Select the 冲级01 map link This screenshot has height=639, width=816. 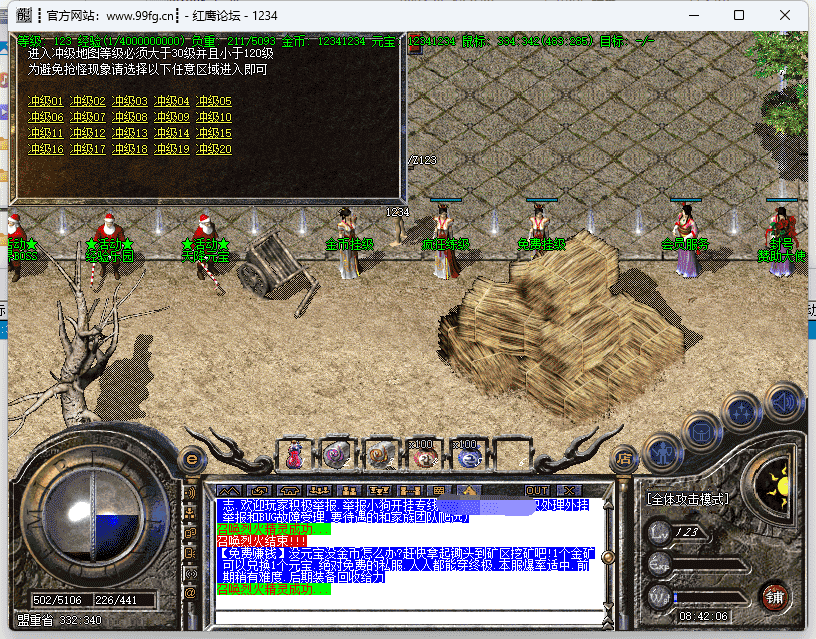tap(46, 101)
